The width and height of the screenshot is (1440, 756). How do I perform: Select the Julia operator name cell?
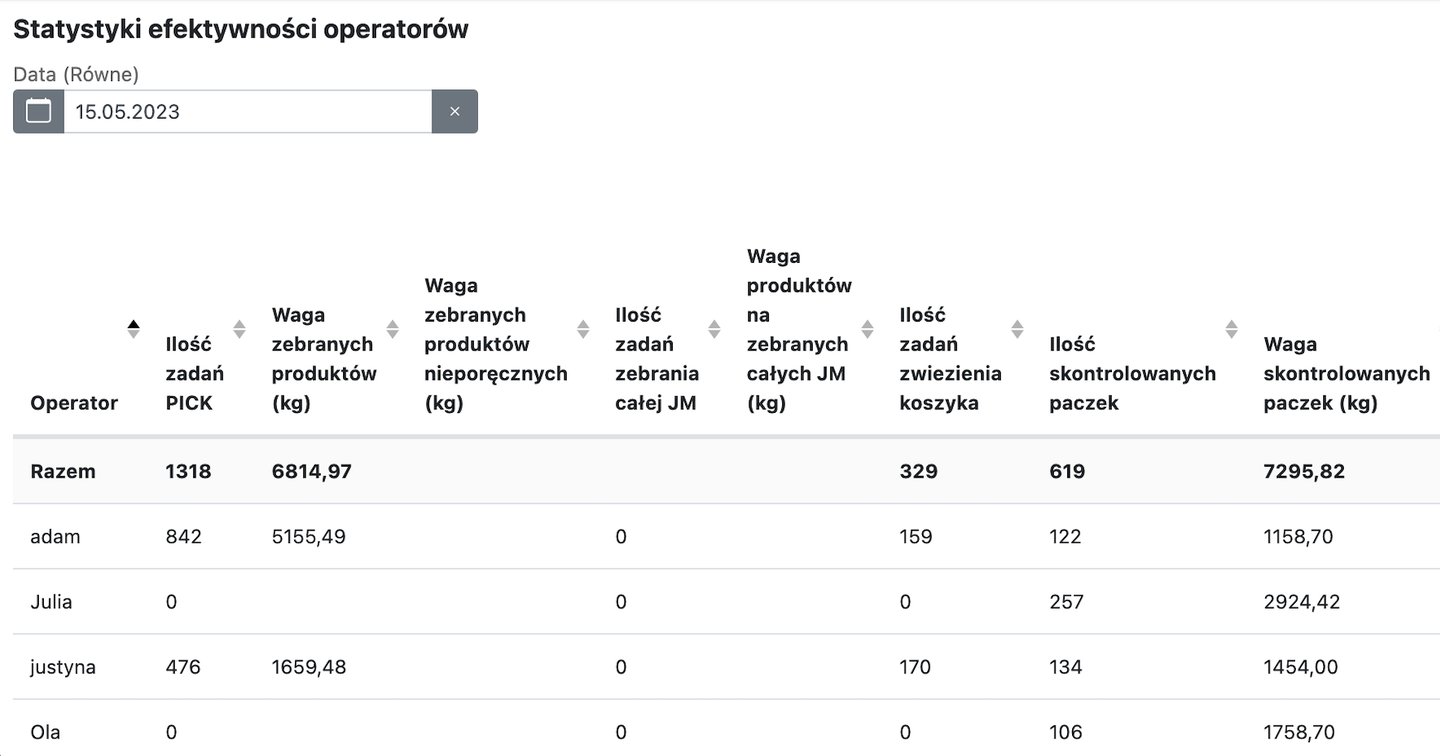(x=51, y=602)
